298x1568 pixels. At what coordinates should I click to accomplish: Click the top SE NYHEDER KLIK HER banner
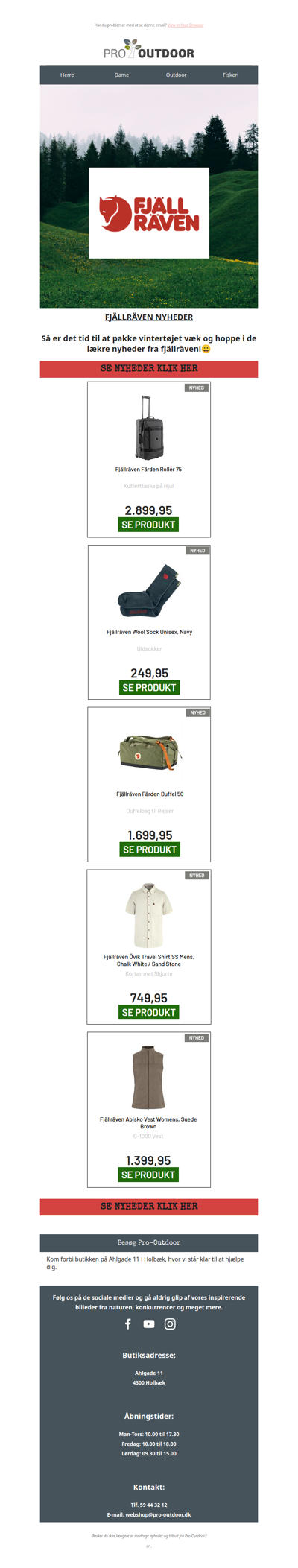(x=149, y=369)
